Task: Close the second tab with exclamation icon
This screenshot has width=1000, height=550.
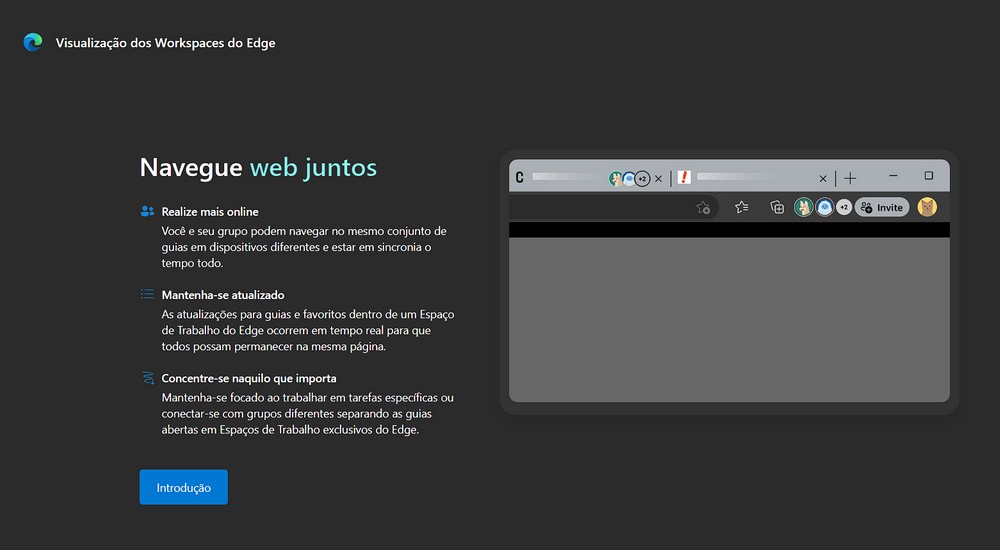Action: coord(823,178)
